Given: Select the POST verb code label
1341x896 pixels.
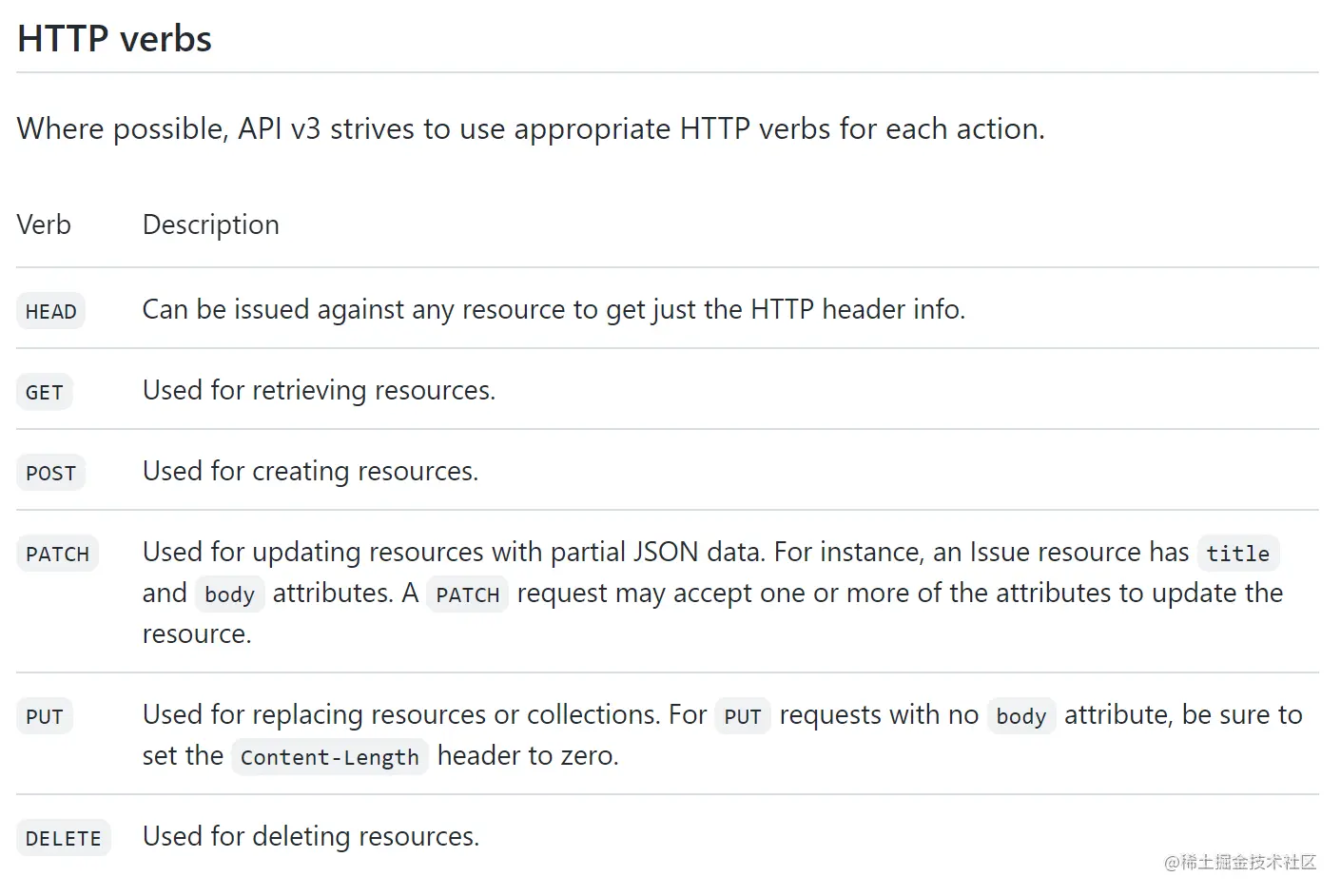Looking at the screenshot, I should click(50, 473).
